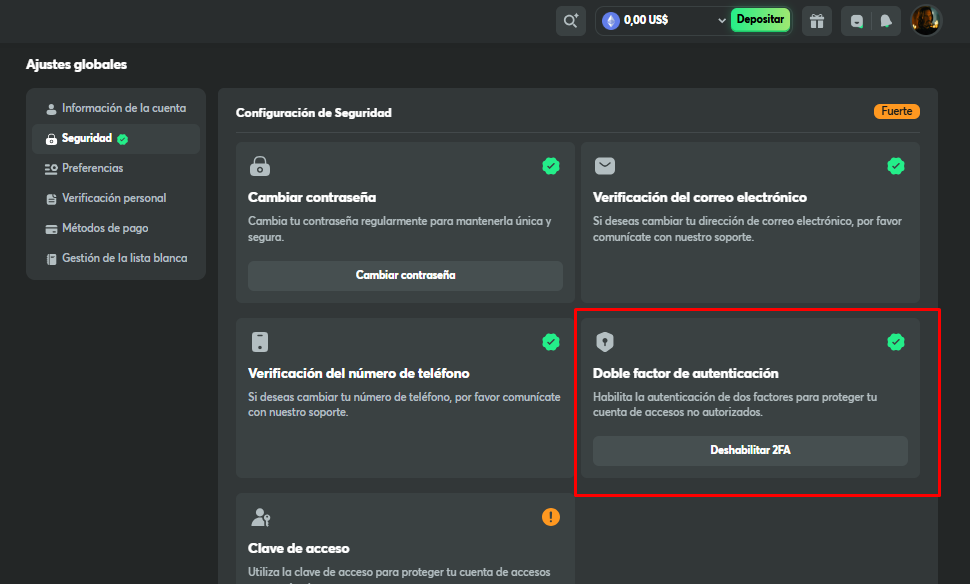Open Preferencias in the settings sidebar

(95, 168)
